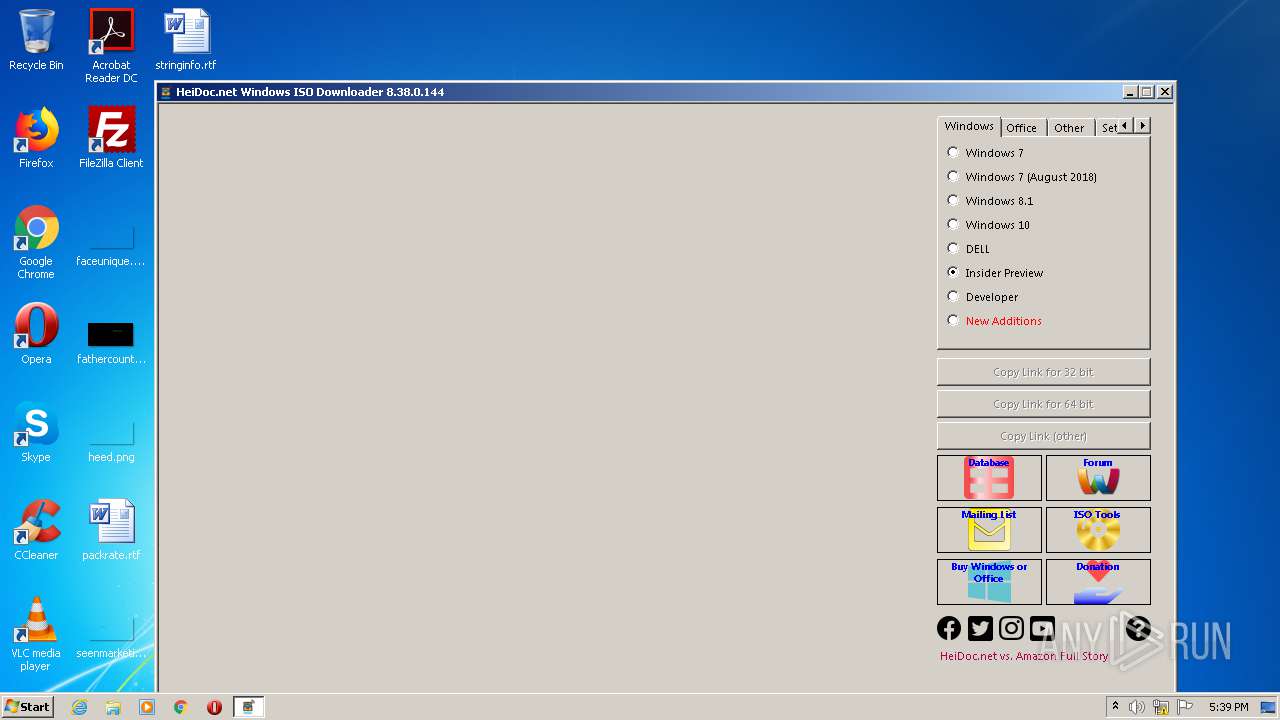The image size is (1280, 720).
Task: Switch to the Other tab
Action: click(x=1069, y=128)
